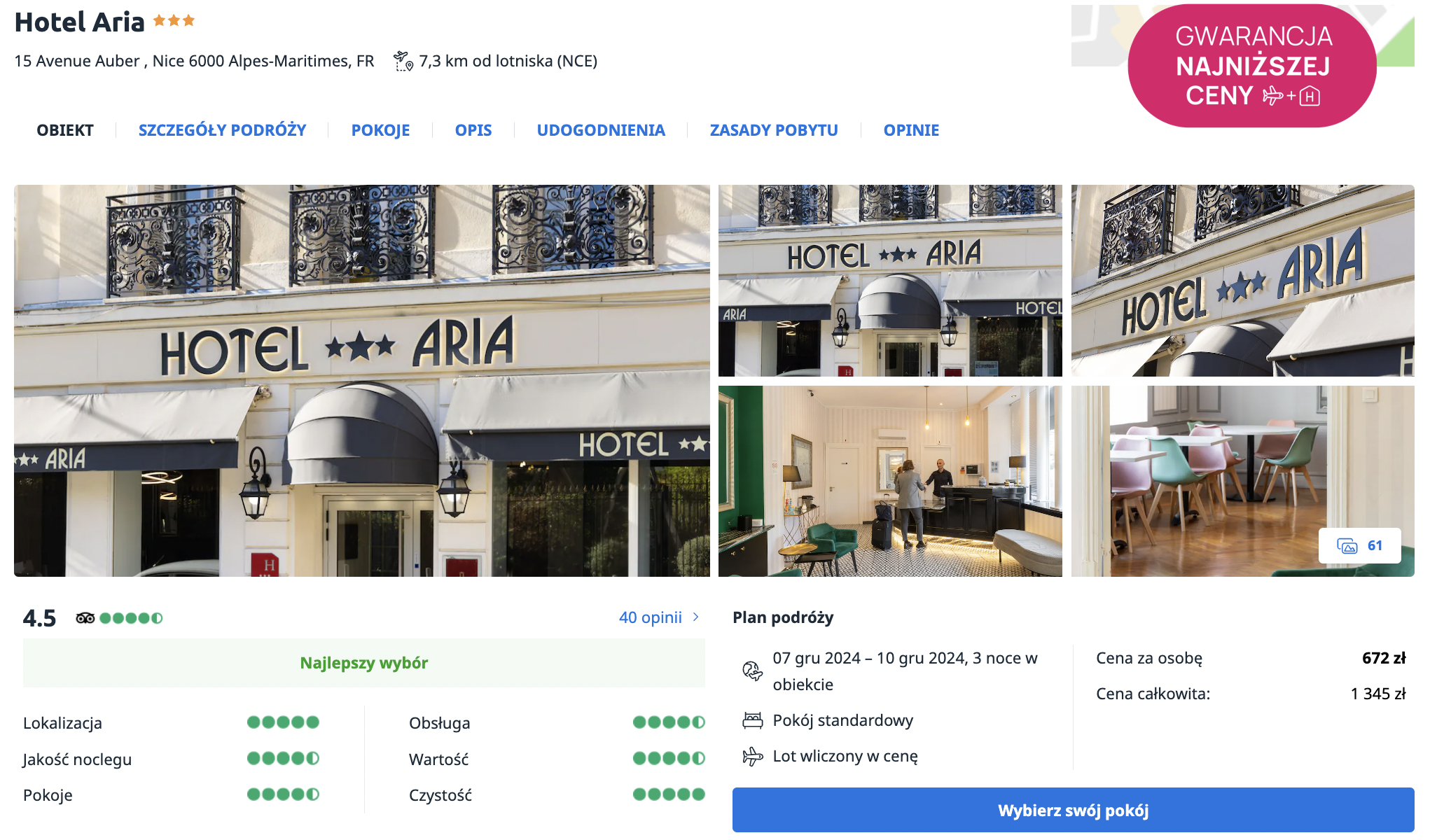Go to the Udogodnienia tab
The image size is (1430, 840).
601,130
